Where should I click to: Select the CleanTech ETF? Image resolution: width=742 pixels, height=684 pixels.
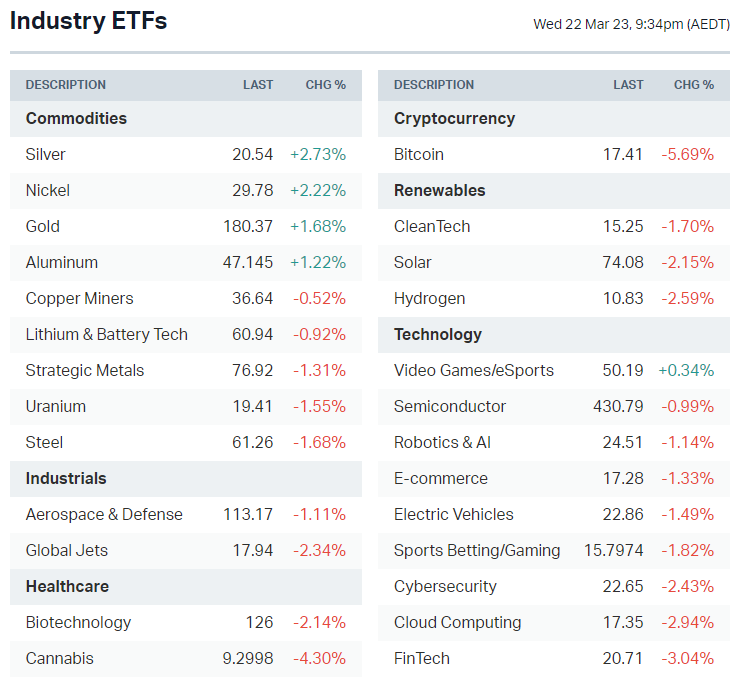[432, 226]
